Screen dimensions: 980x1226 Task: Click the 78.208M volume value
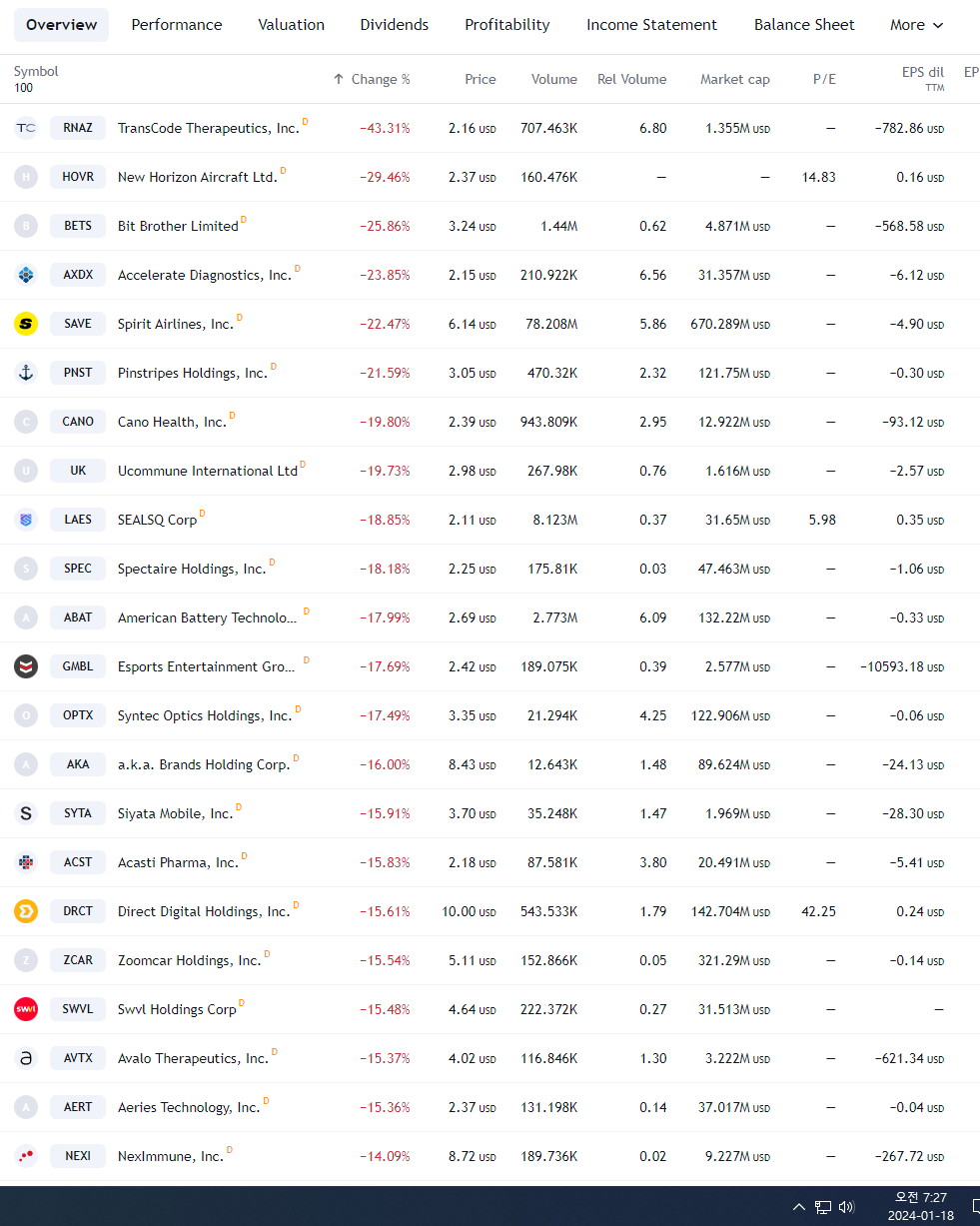click(552, 325)
